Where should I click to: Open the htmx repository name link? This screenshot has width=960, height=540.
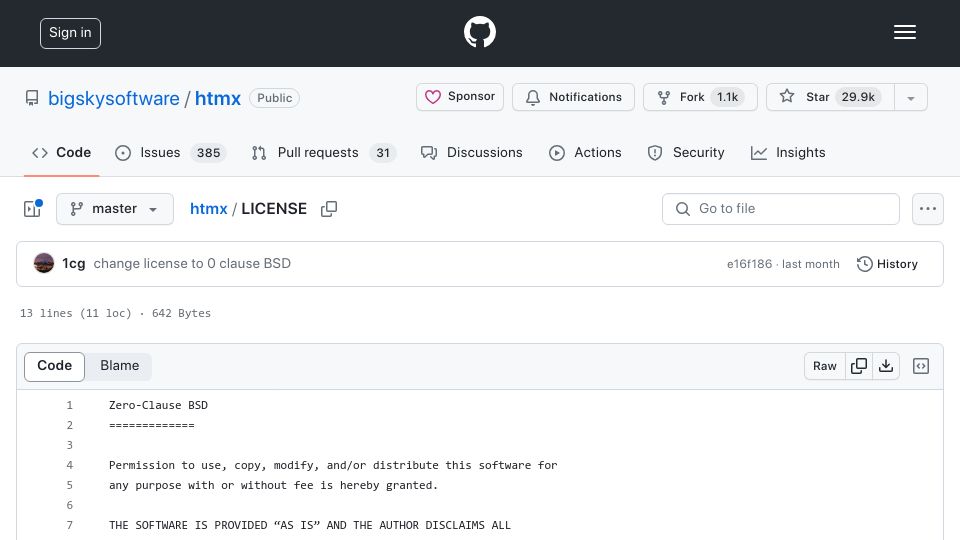(218, 98)
